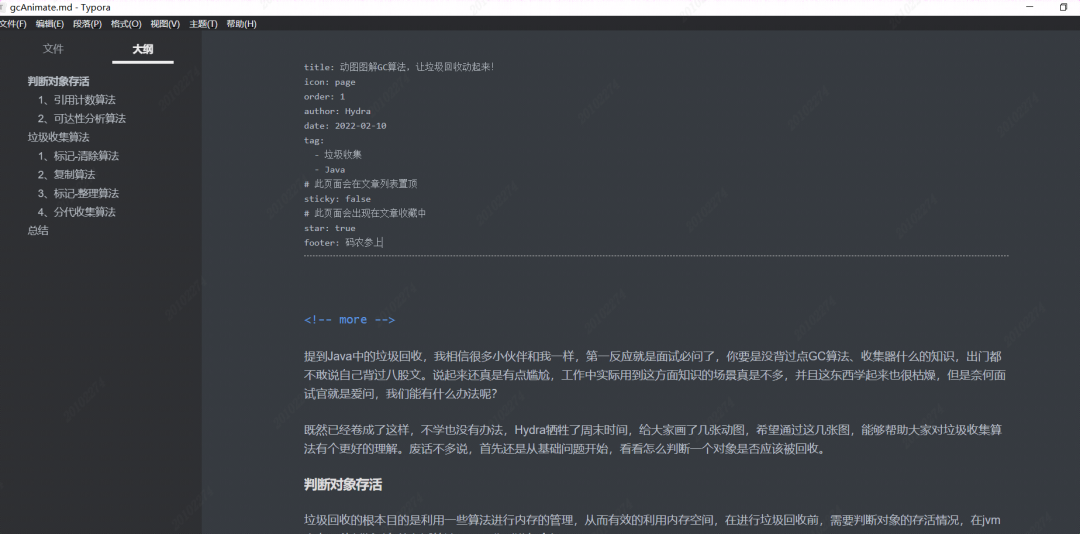This screenshot has height=534, width=1080.
Task: Click the 'icon: page' front matter line
Action: coord(330,82)
